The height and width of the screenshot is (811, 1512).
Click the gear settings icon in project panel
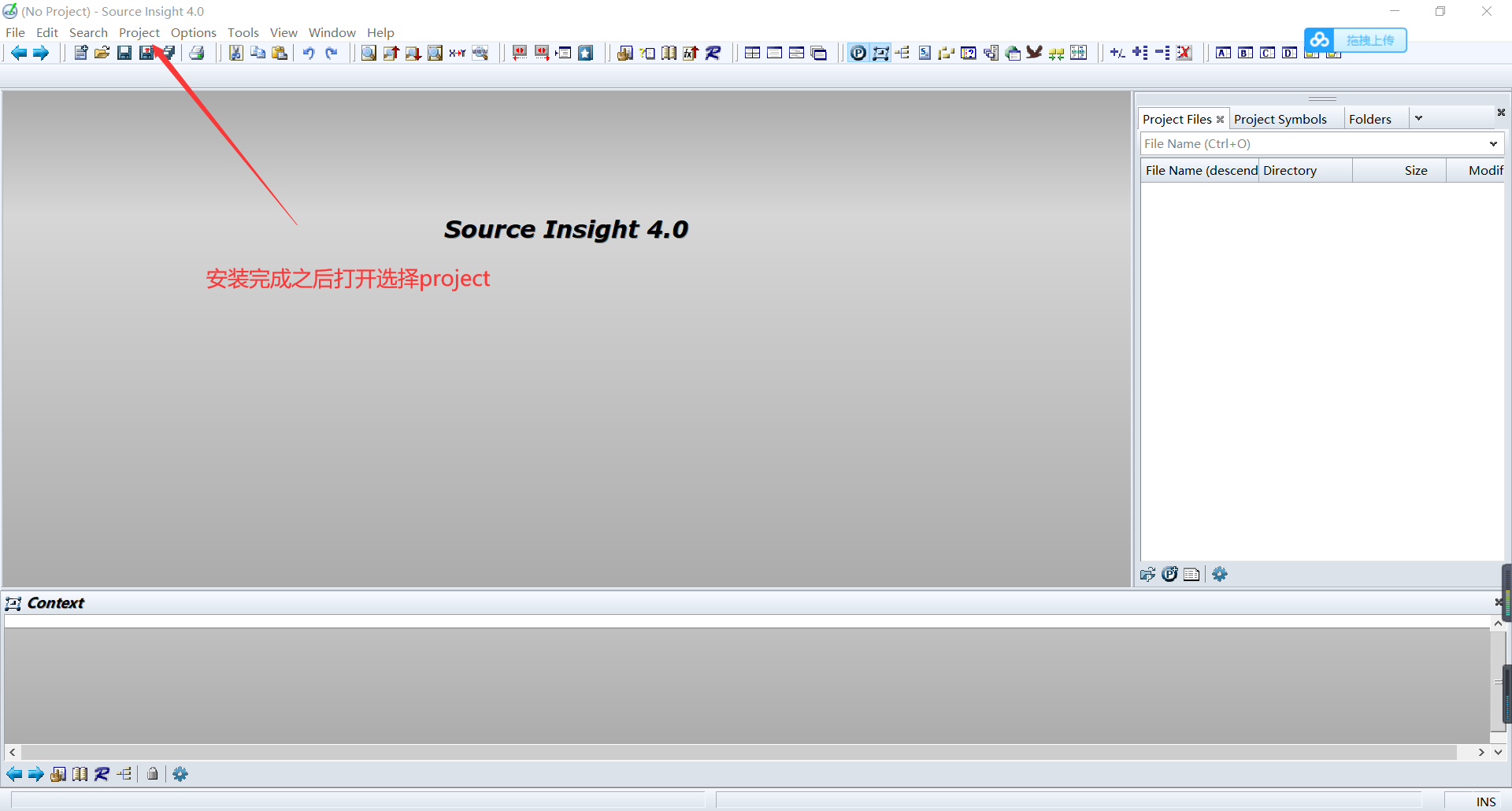click(x=1220, y=574)
